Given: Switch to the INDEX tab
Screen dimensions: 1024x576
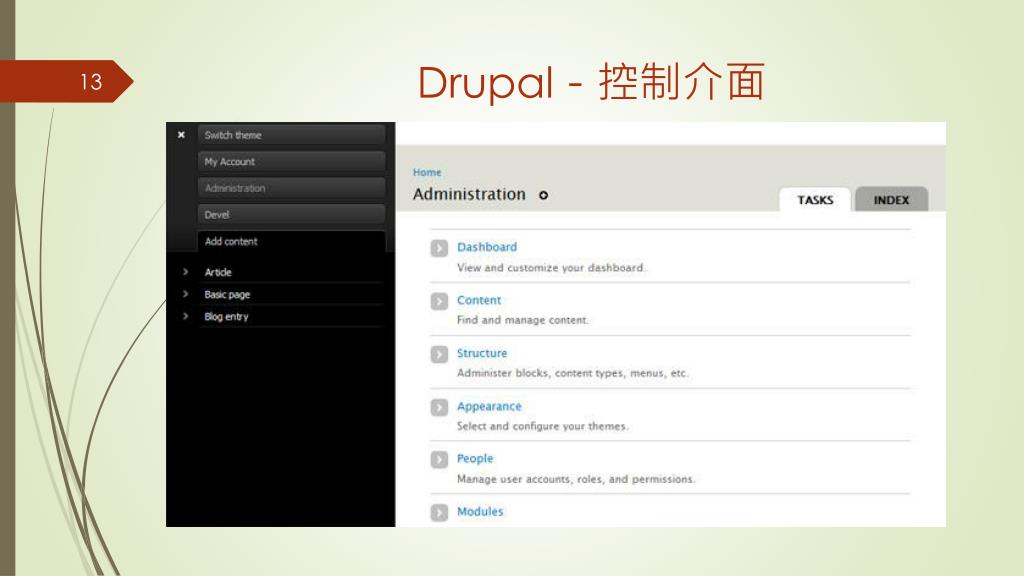Looking at the screenshot, I should (x=891, y=200).
